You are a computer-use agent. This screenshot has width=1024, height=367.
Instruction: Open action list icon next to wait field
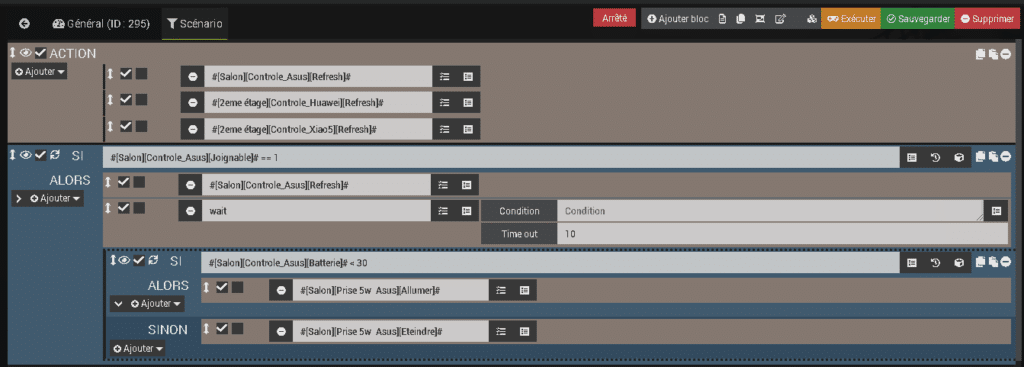pyautogui.click(x=443, y=211)
